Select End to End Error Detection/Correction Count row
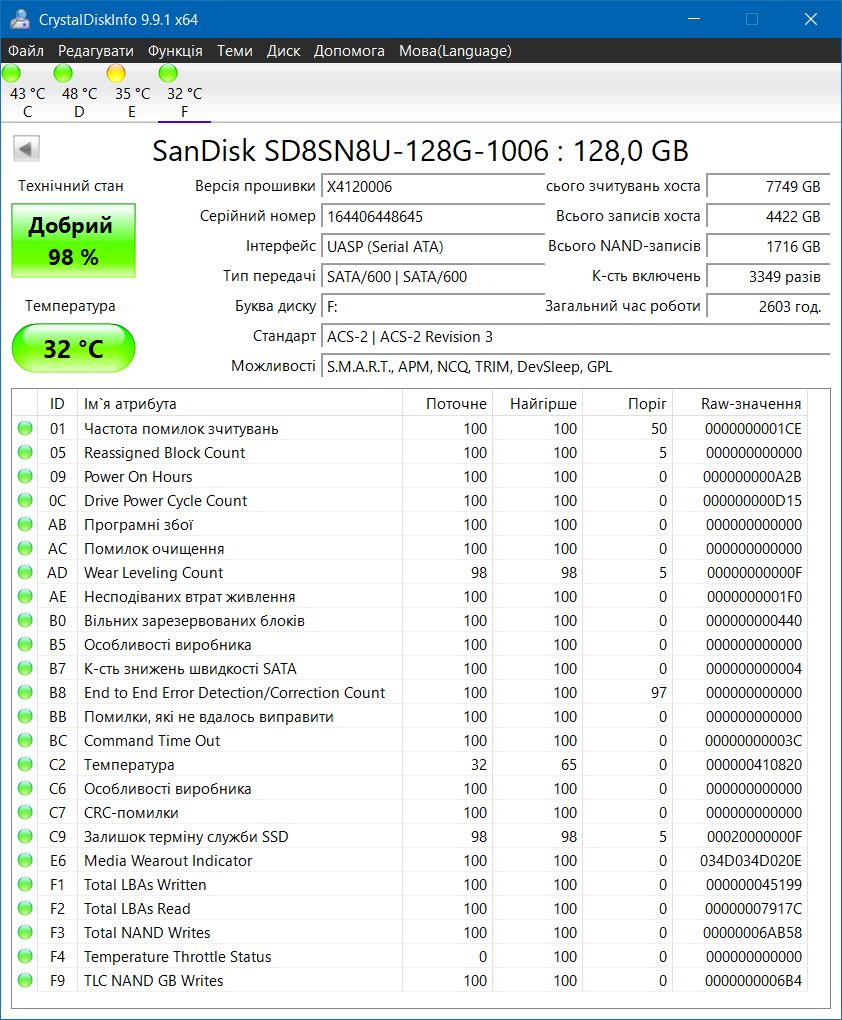 [410, 693]
